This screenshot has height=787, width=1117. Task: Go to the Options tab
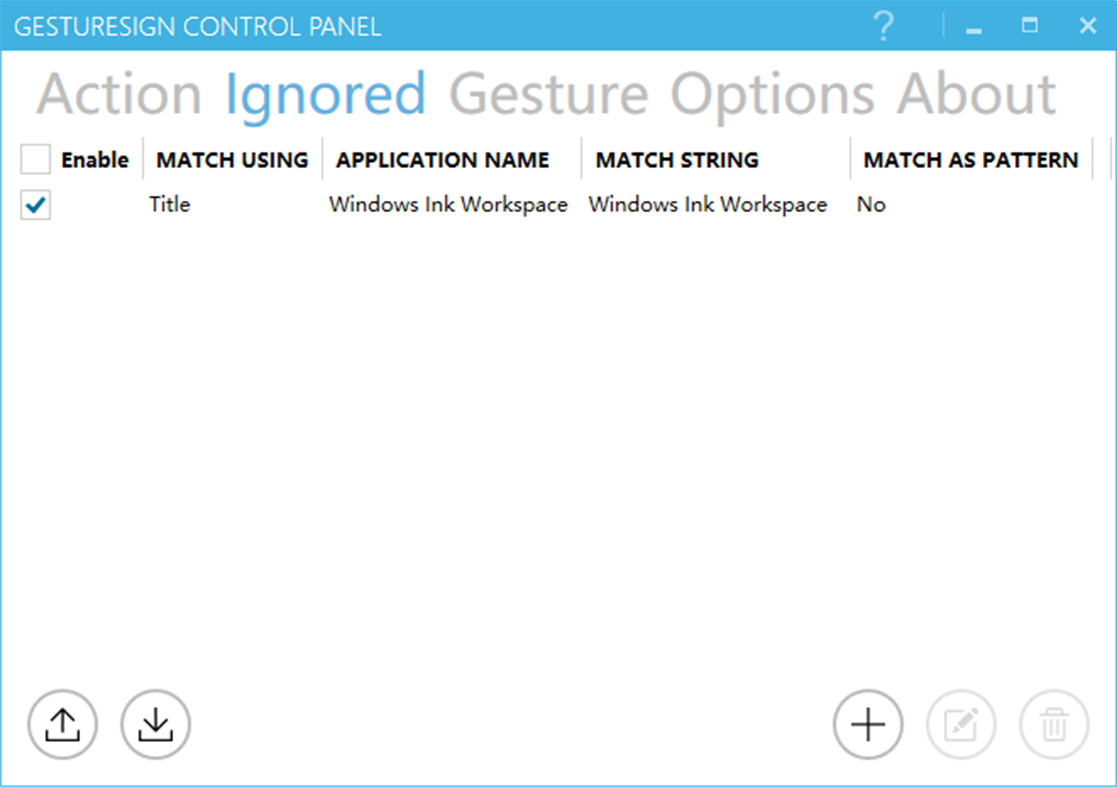[763, 93]
